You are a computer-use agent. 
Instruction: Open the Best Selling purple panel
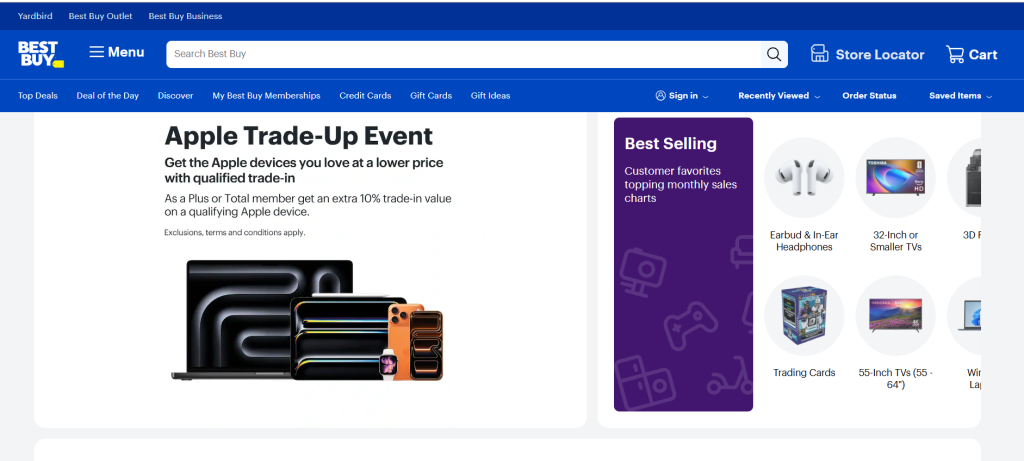[683, 264]
